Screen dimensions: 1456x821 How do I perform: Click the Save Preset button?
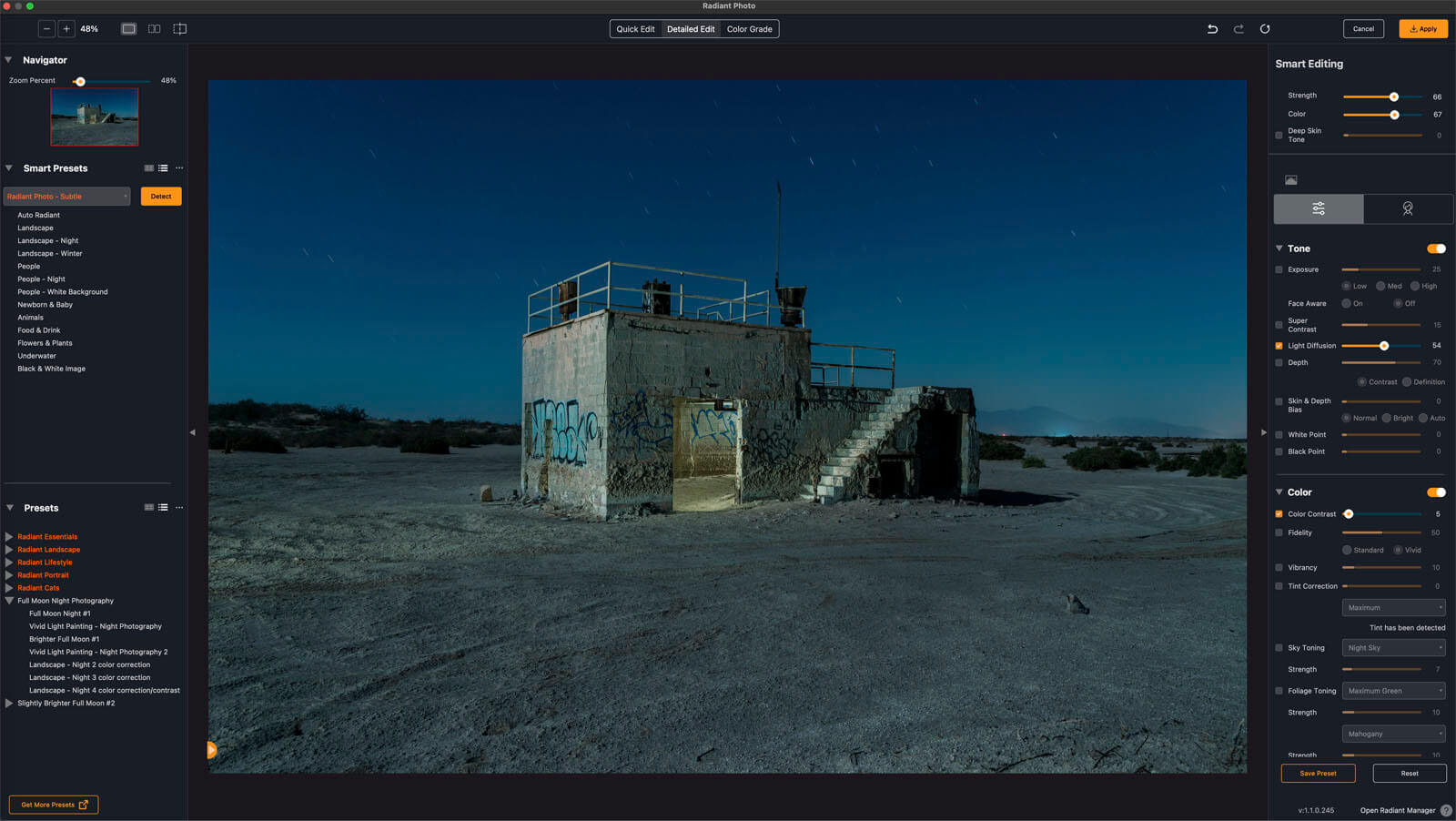pos(1318,774)
